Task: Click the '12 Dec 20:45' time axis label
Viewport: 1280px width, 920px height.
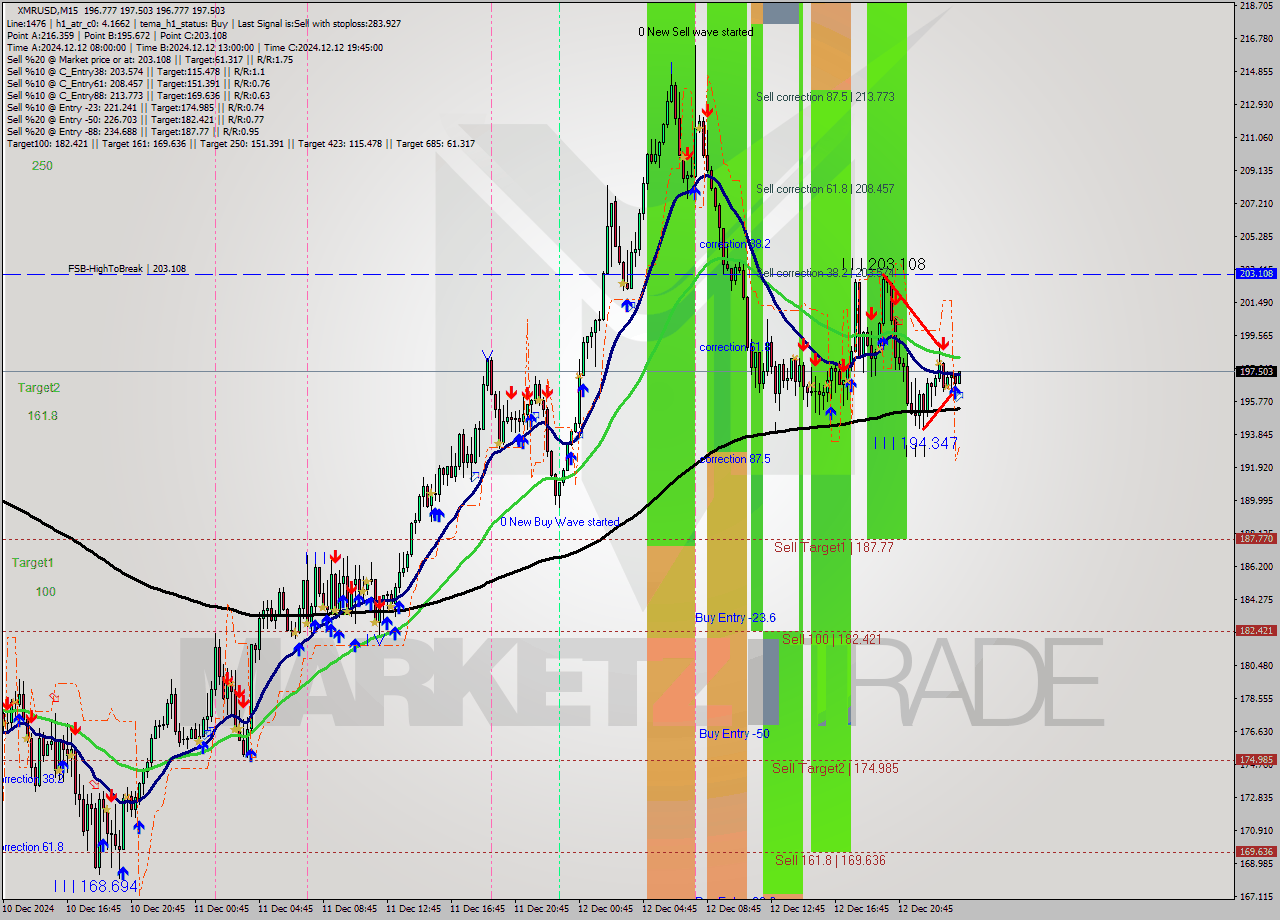Action: (x=927, y=910)
